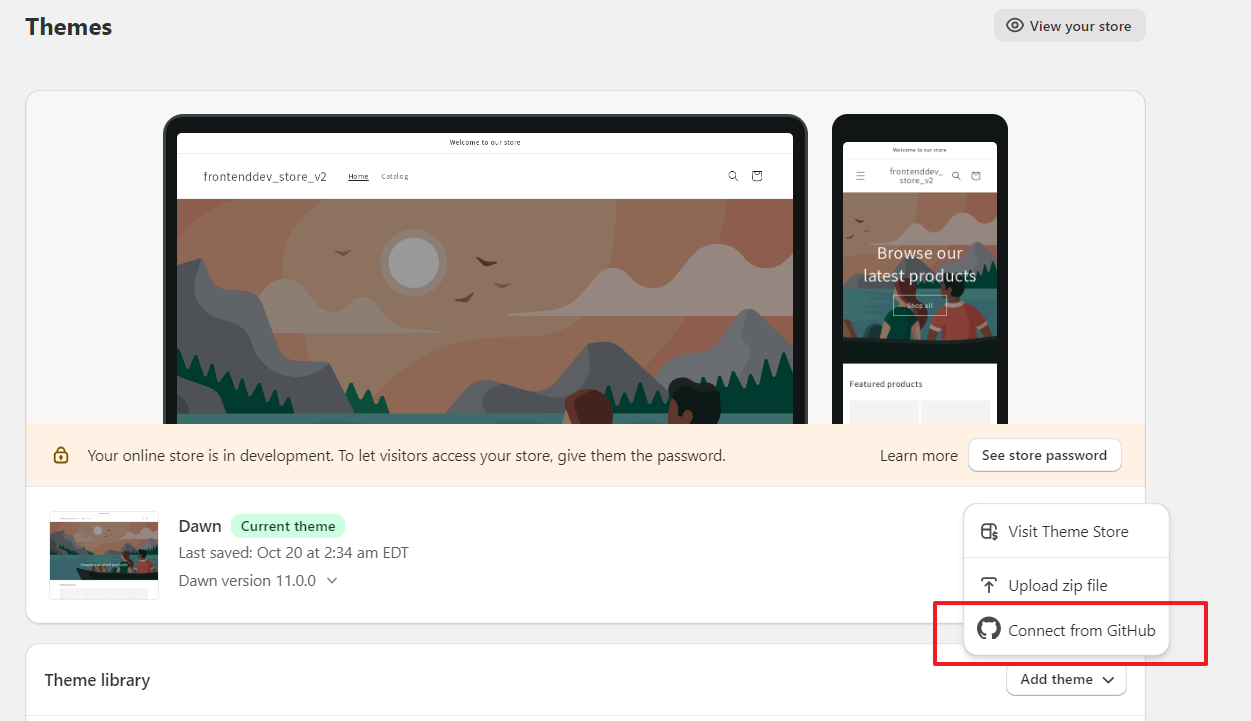Image resolution: width=1251 pixels, height=721 pixels.
Task: Click the Dawn theme thumbnail image
Action: 103,556
